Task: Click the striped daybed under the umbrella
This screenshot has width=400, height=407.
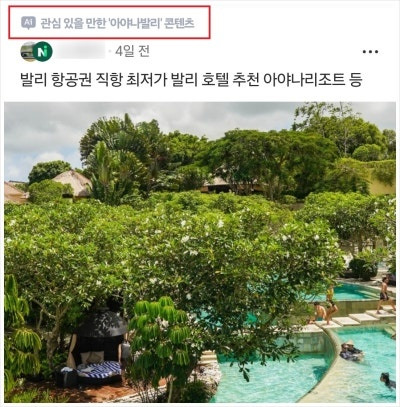Action: 99,370
